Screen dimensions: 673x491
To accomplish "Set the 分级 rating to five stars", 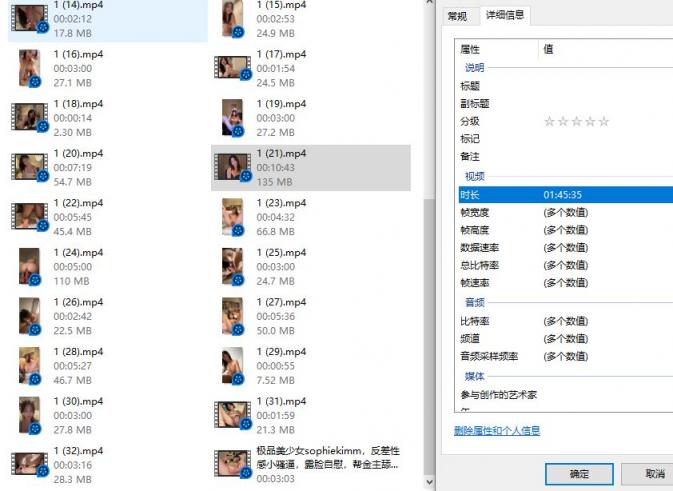I will coord(603,122).
